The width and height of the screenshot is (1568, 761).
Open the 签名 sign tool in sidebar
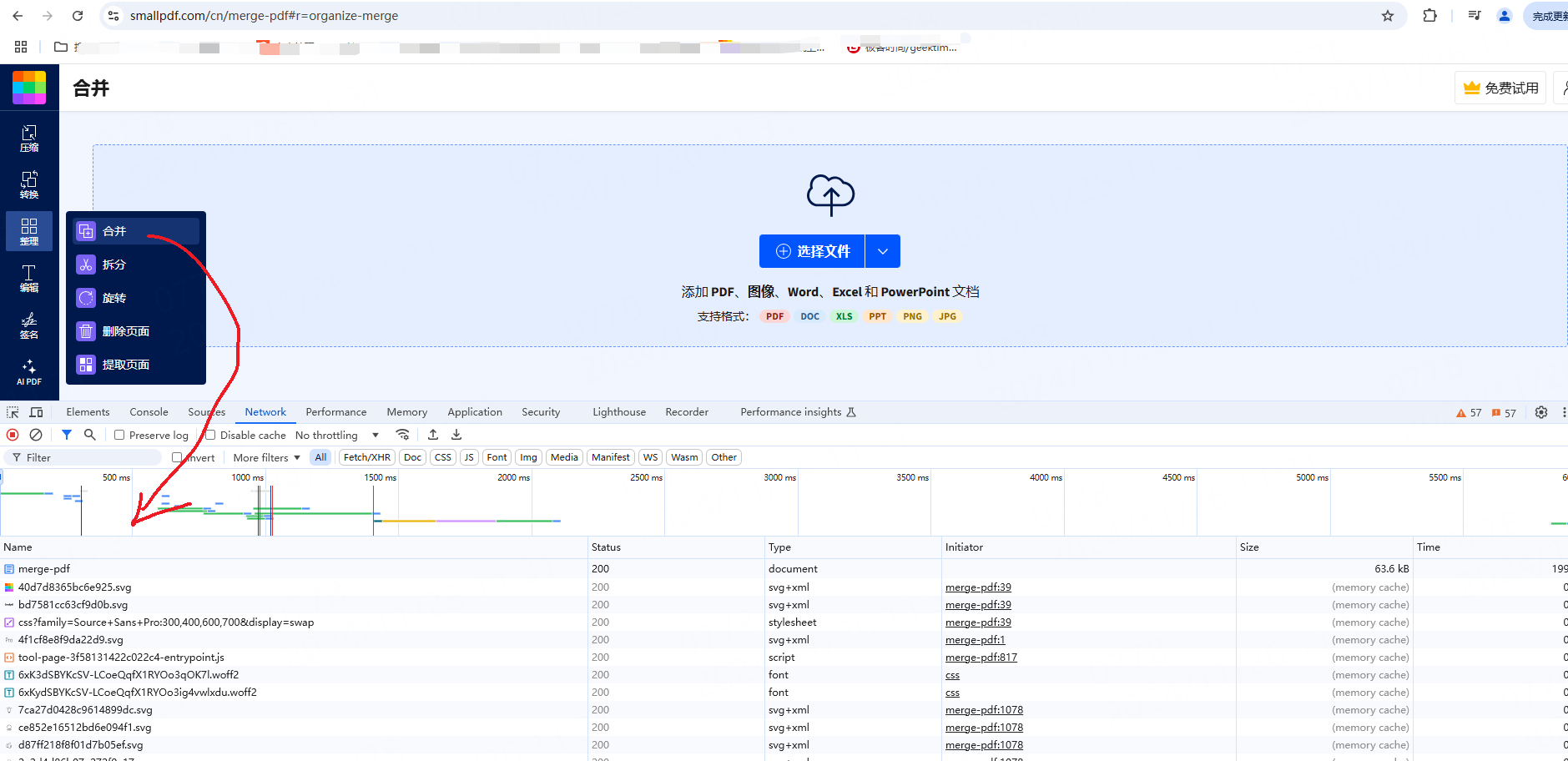pyautogui.click(x=29, y=326)
